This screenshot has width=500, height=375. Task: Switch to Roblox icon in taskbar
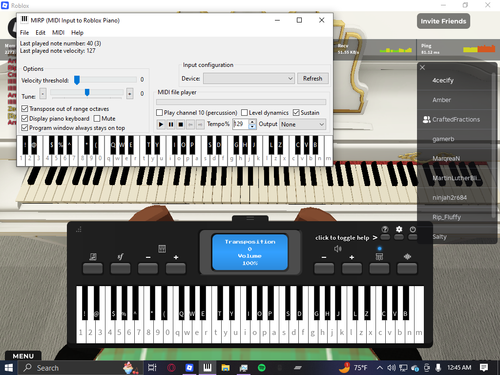point(189,368)
